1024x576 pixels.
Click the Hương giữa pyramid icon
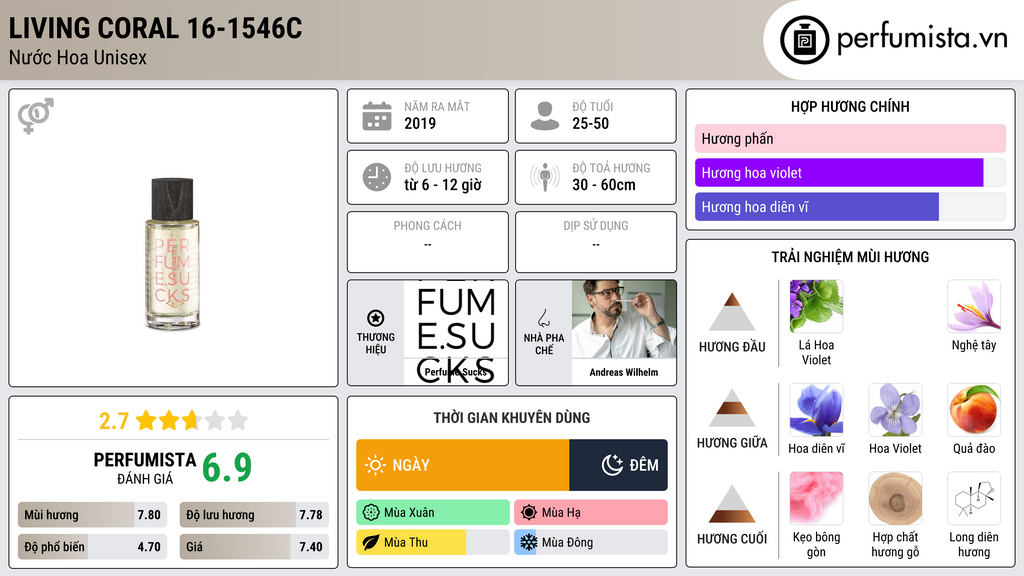(732, 408)
